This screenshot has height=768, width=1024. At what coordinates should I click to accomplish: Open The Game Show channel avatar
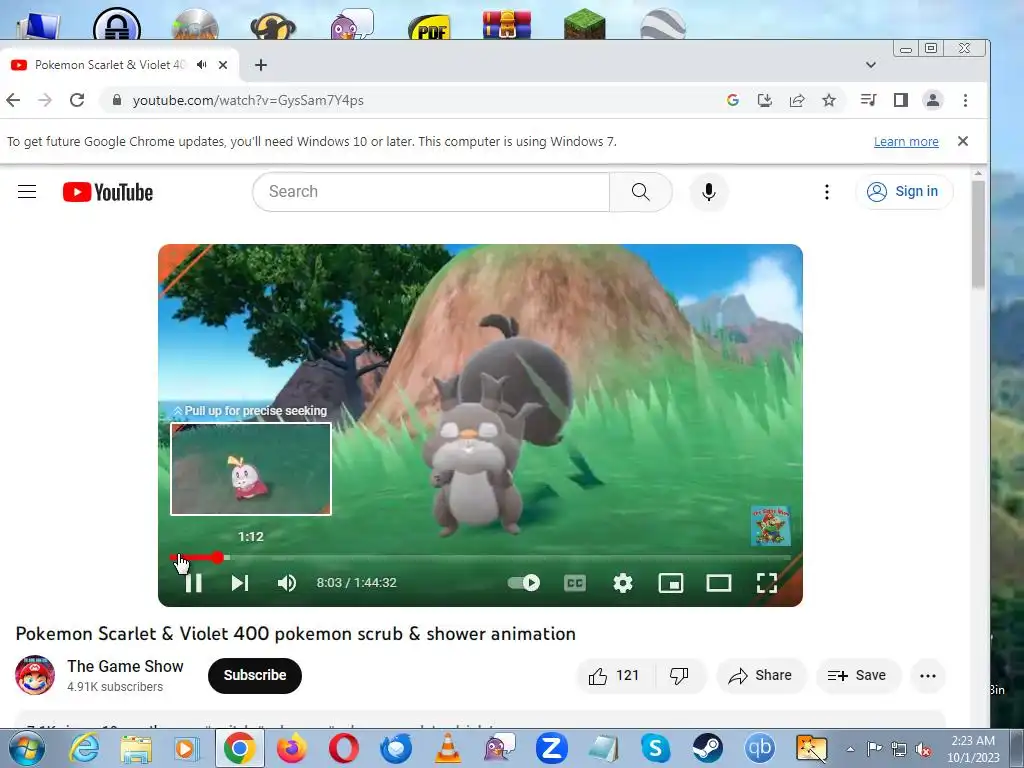click(x=35, y=675)
